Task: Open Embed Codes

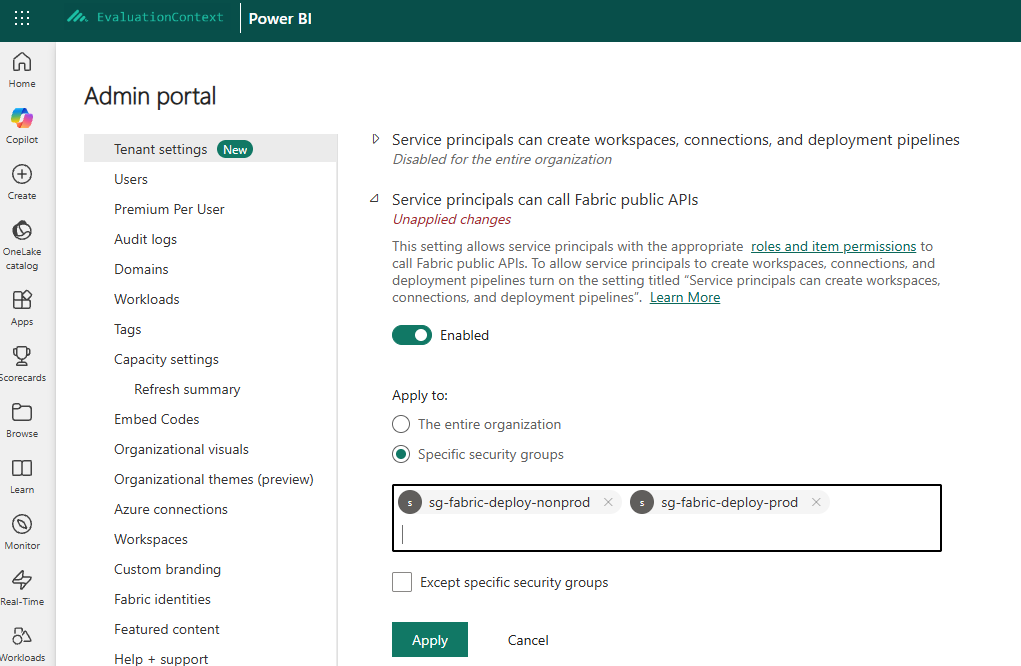Action: (156, 419)
